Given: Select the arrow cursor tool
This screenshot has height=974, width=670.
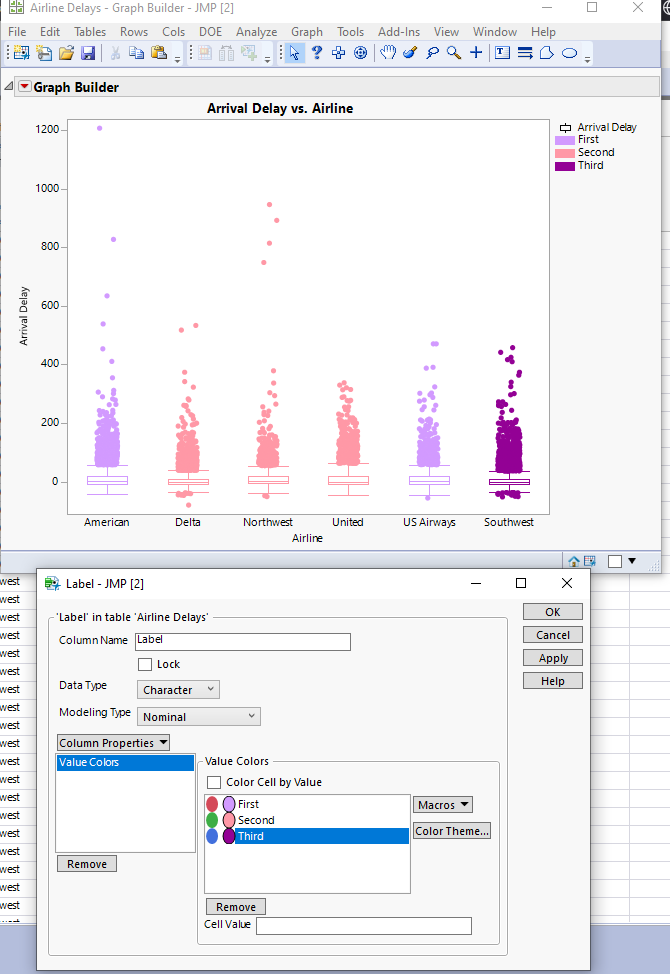Looking at the screenshot, I should pyautogui.click(x=295, y=53).
